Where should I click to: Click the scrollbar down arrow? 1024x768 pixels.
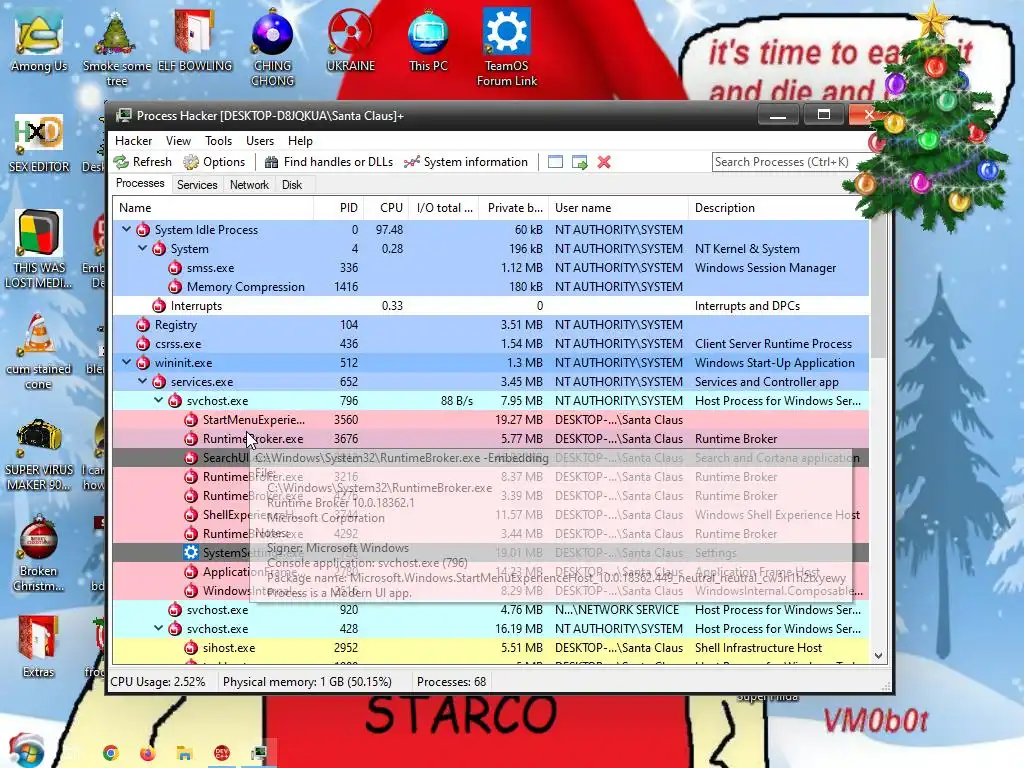tap(878, 656)
